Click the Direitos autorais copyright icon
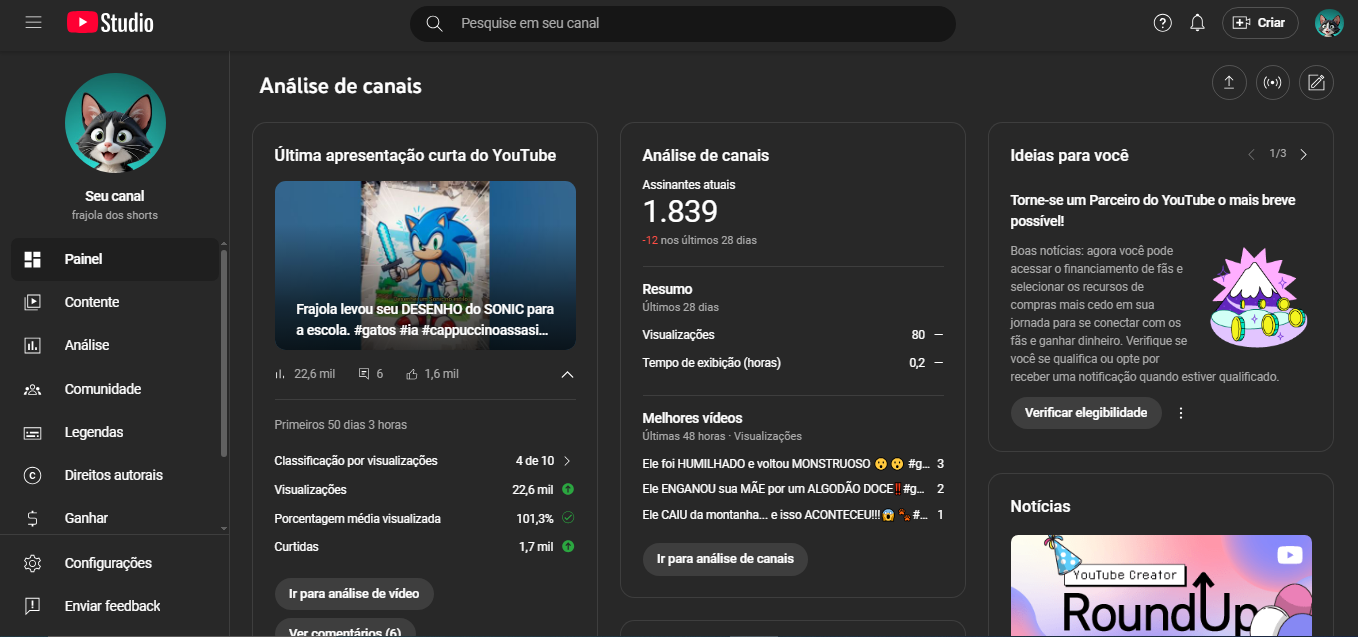 pos(33,475)
